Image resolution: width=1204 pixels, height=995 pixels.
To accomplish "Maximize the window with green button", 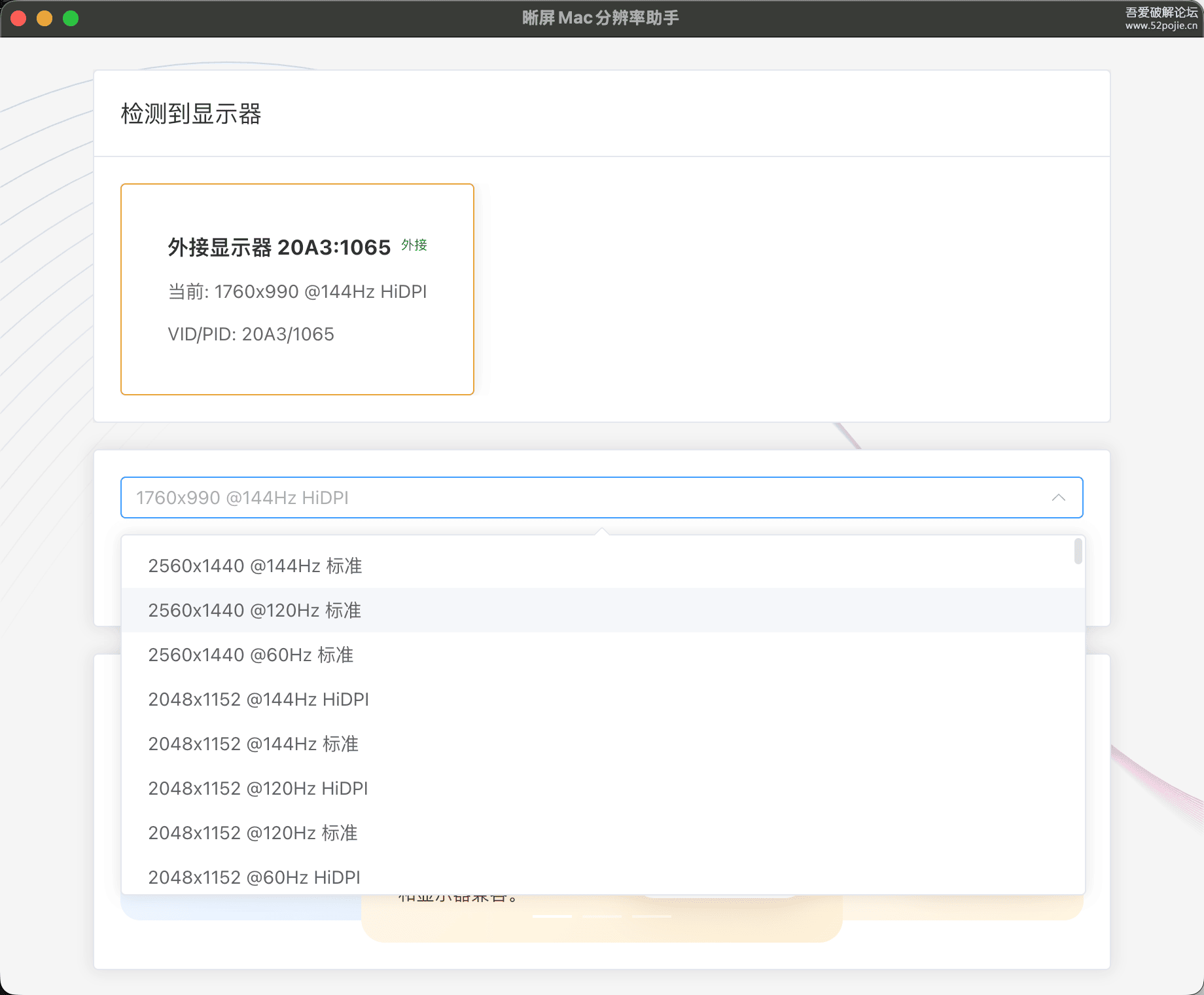I will (71, 18).
